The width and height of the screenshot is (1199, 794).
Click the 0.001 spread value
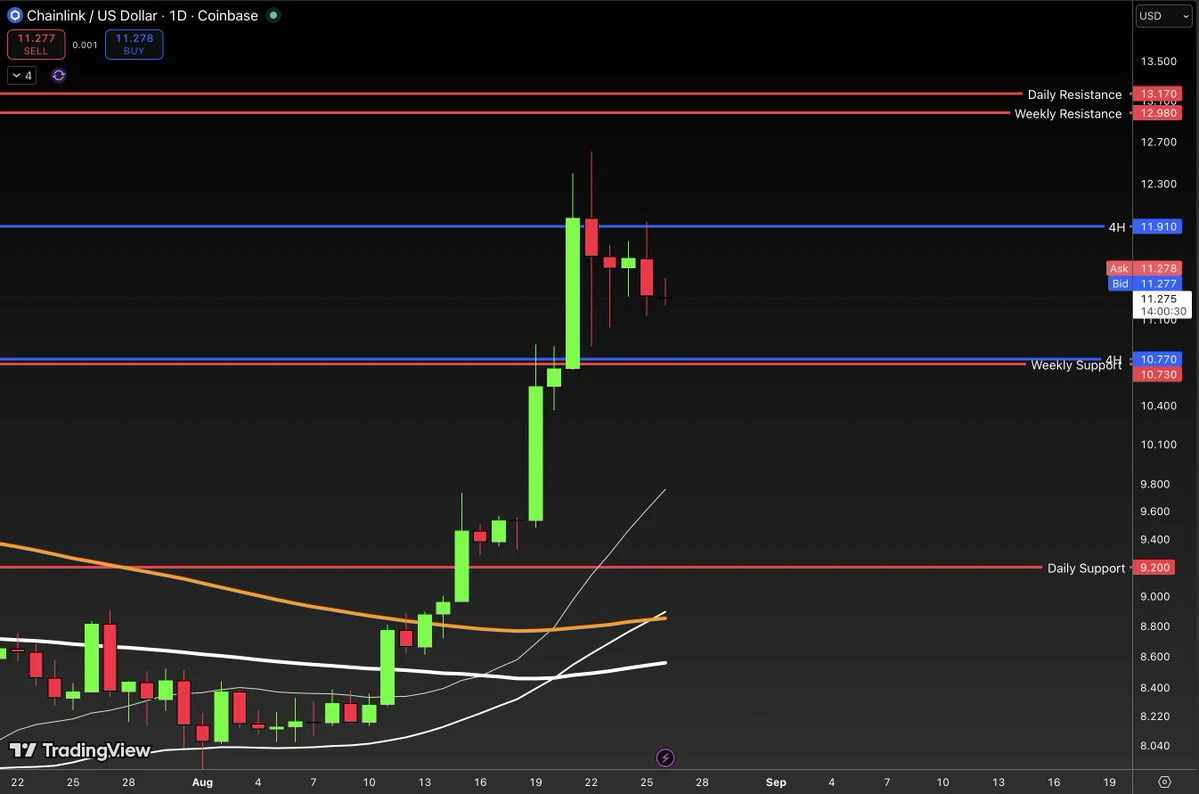(x=85, y=45)
